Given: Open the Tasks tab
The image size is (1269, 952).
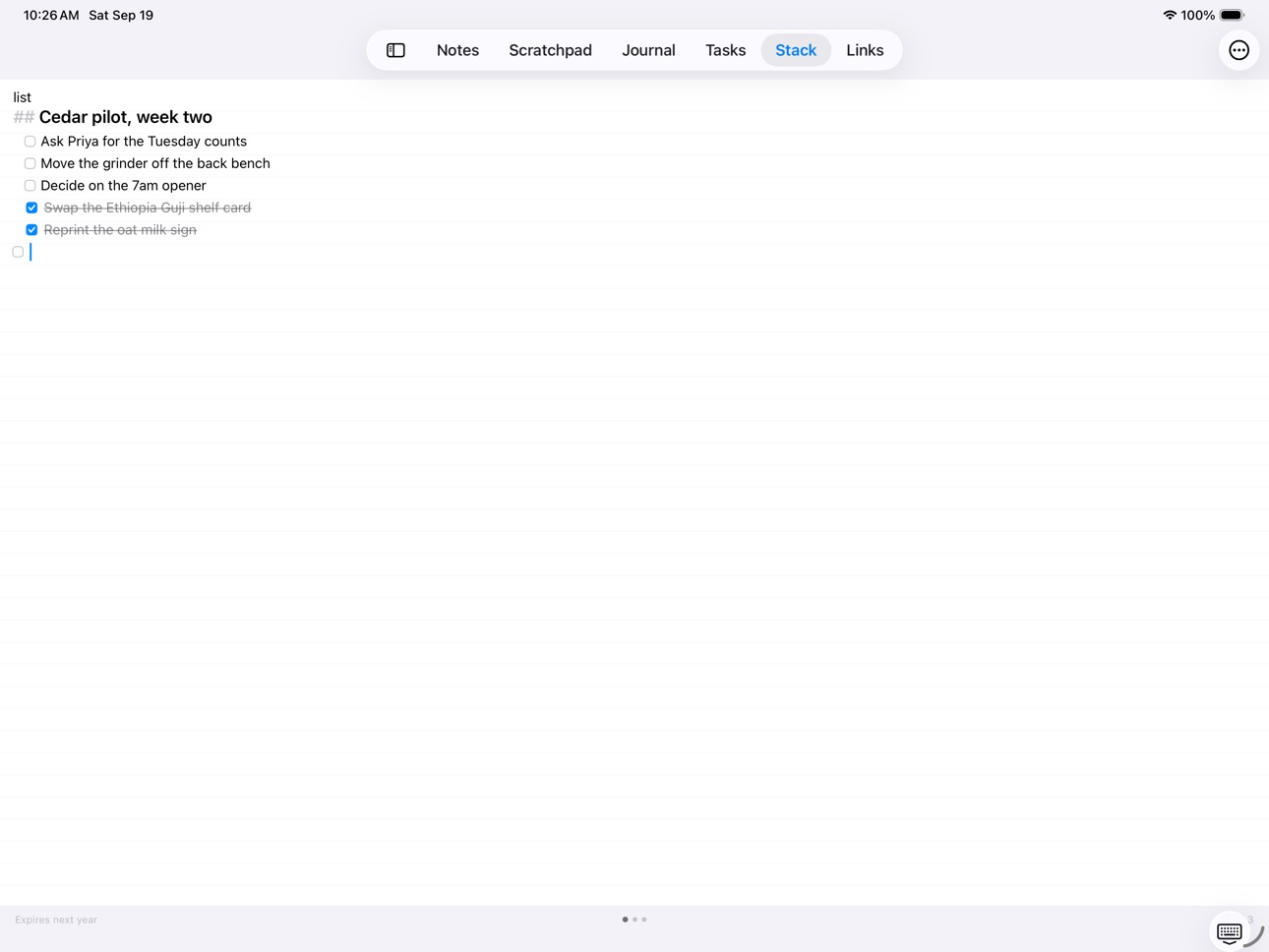Looking at the screenshot, I should (x=725, y=50).
